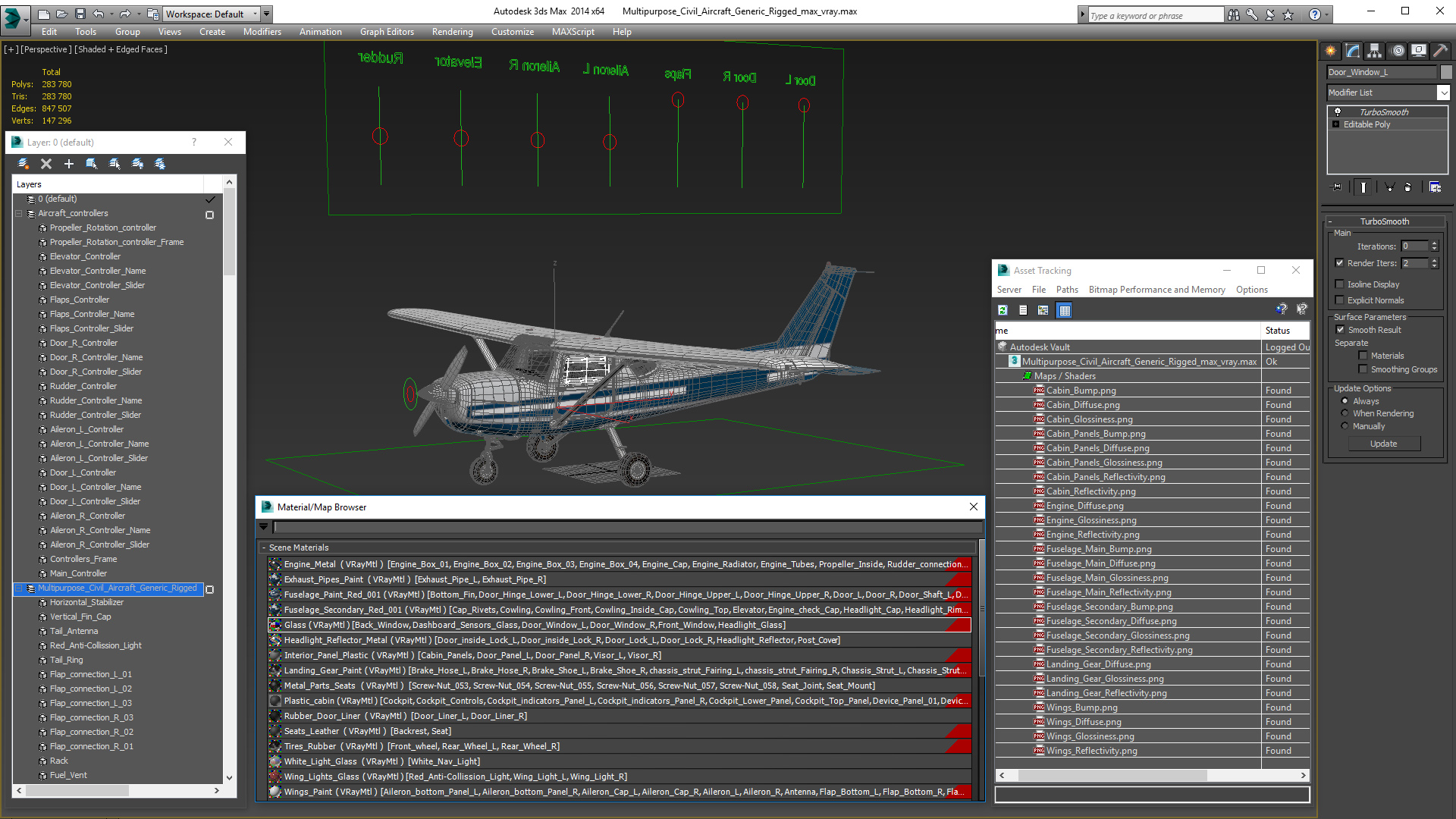The height and width of the screenshot is (819, 1456).
Task: Expand the Editable Poly plus in modifier stack
Action: tap(1336, 124)
